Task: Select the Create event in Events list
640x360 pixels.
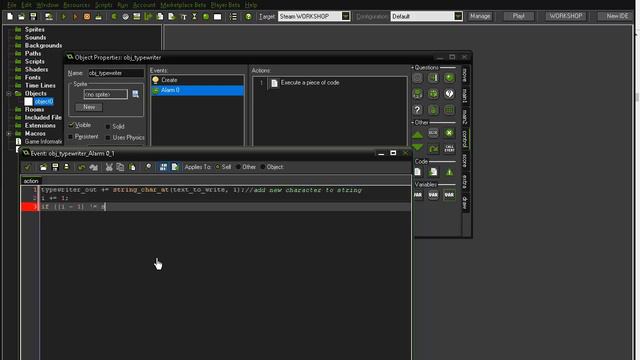Action: pos(198,80)
